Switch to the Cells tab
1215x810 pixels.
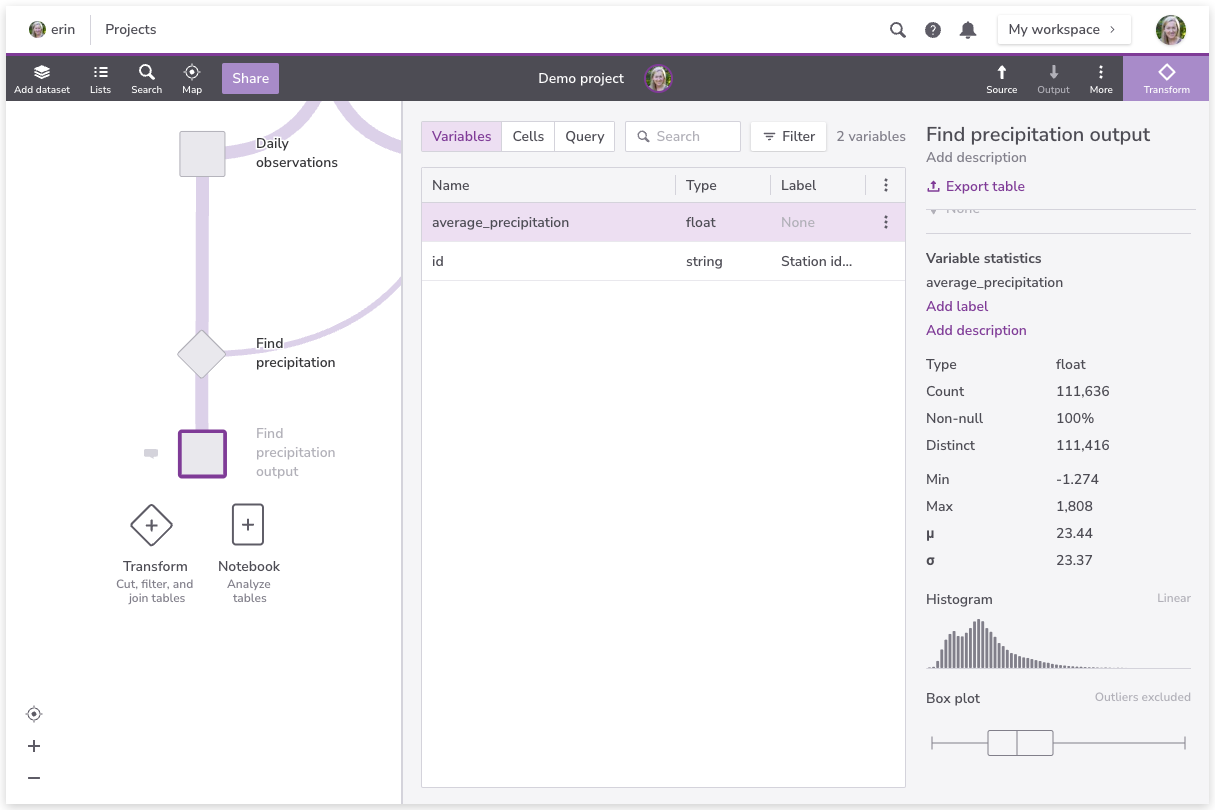tap(528, 137)
